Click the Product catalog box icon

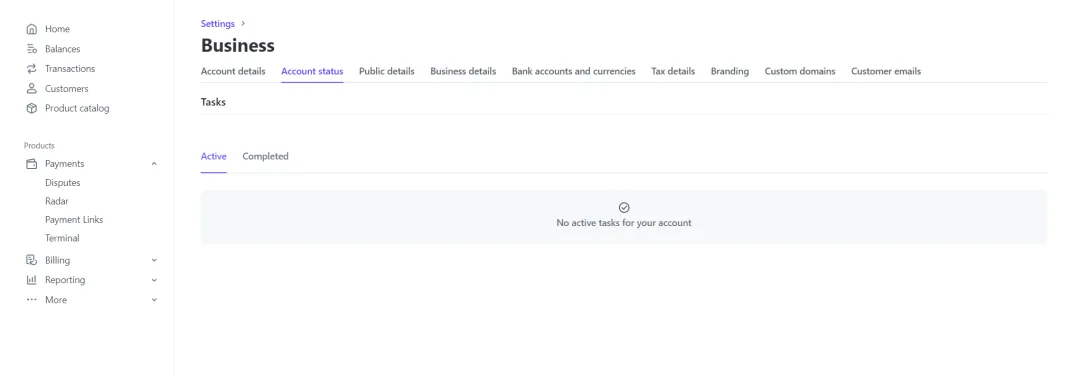pos(31,108)
